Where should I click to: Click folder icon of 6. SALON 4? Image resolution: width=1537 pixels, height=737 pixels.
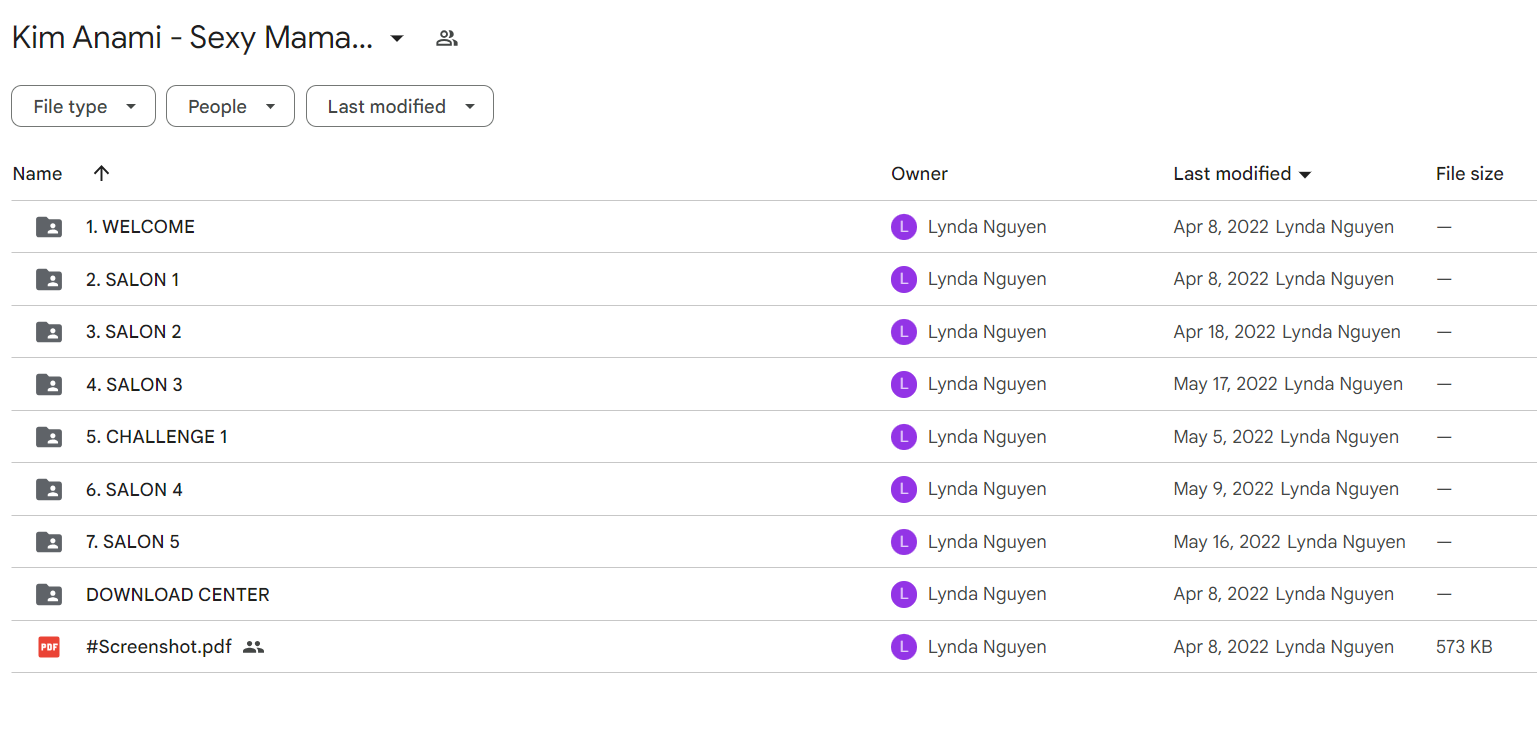click(x=49, y=490)
